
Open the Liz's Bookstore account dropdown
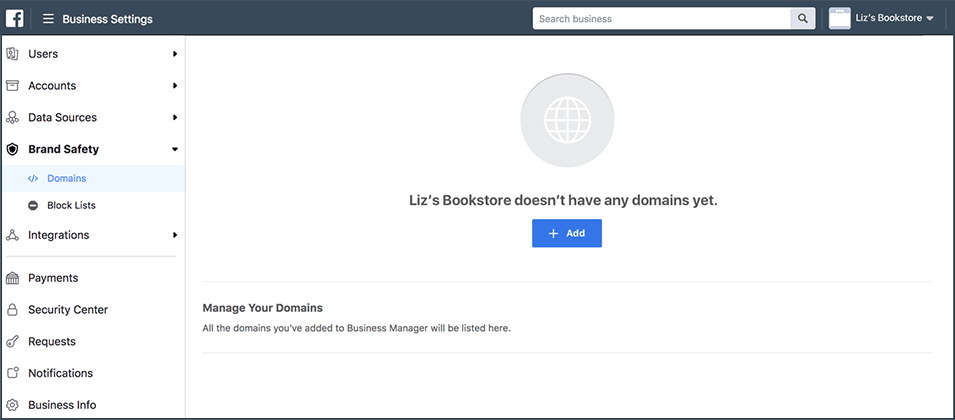tap(882, 18)
